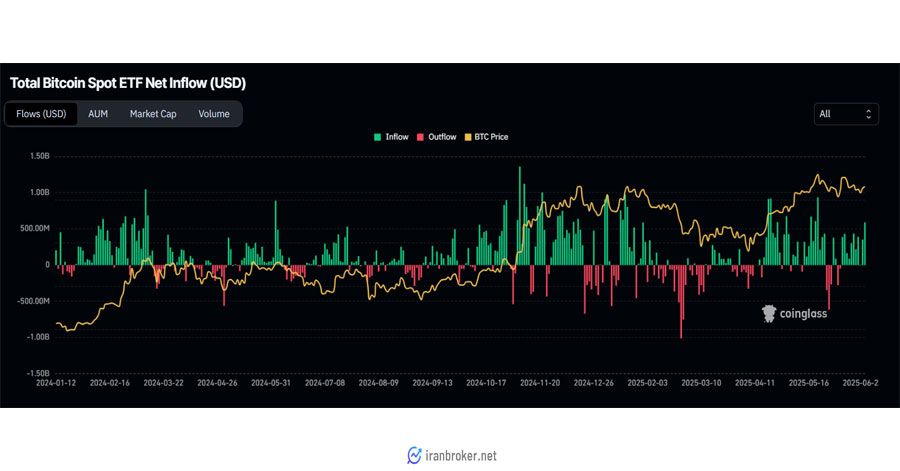Click the 2025-02-03 date label

point(647,383)
